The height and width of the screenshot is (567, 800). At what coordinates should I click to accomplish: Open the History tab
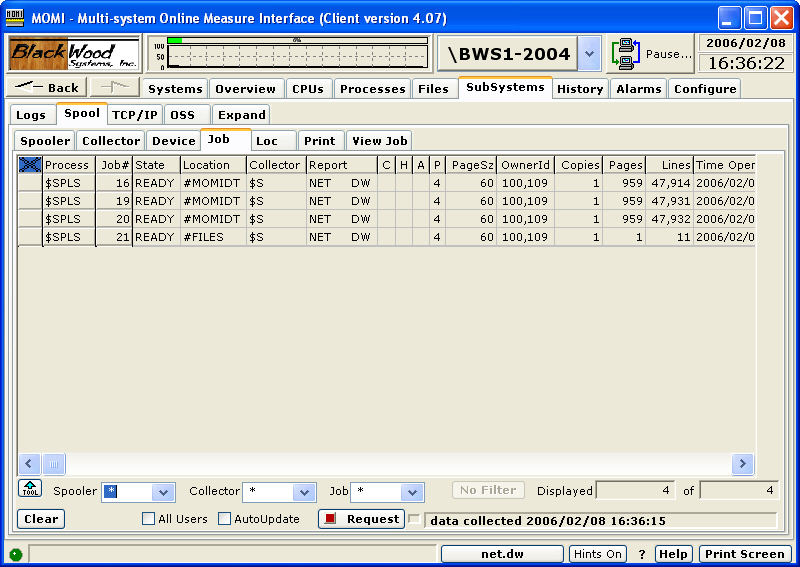click(580, 89)
